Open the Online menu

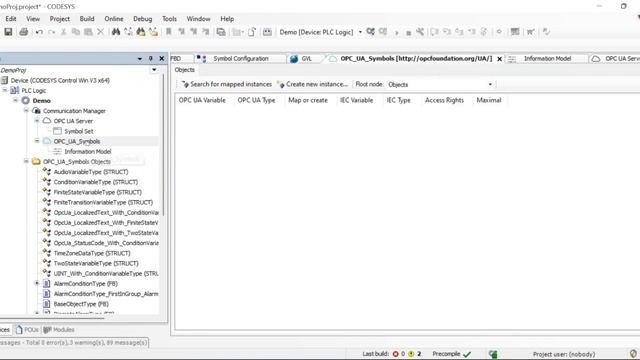(x=114, y=19)
